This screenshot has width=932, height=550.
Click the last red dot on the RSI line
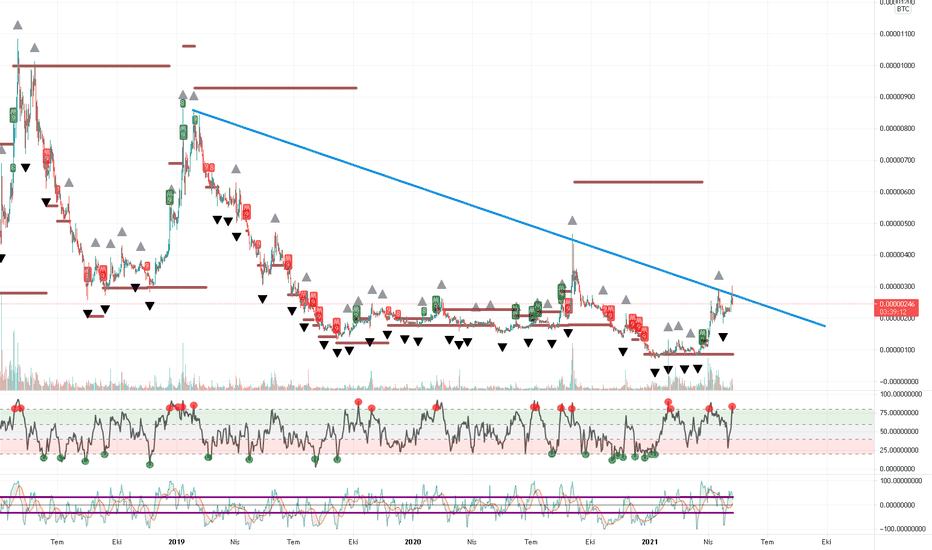[732, 407]
